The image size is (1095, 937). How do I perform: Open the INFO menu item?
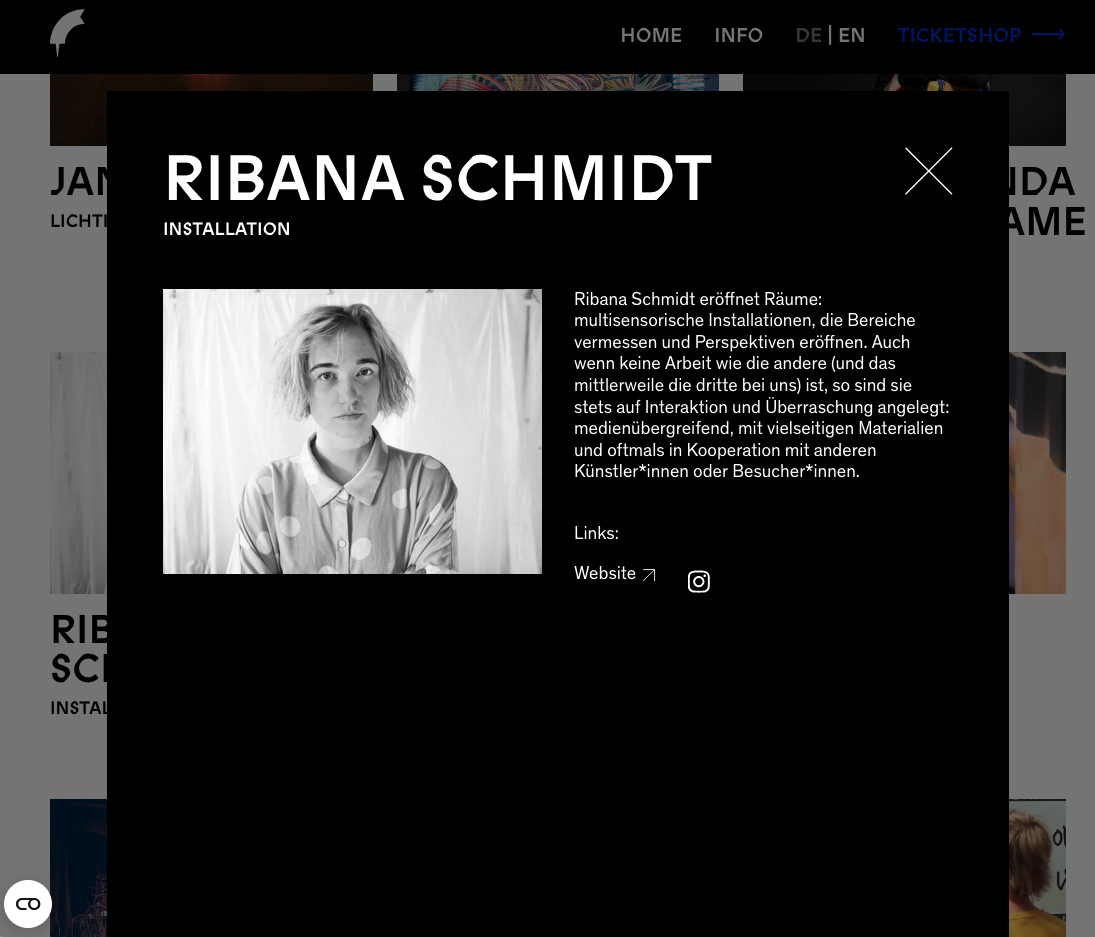pos(738,36)
